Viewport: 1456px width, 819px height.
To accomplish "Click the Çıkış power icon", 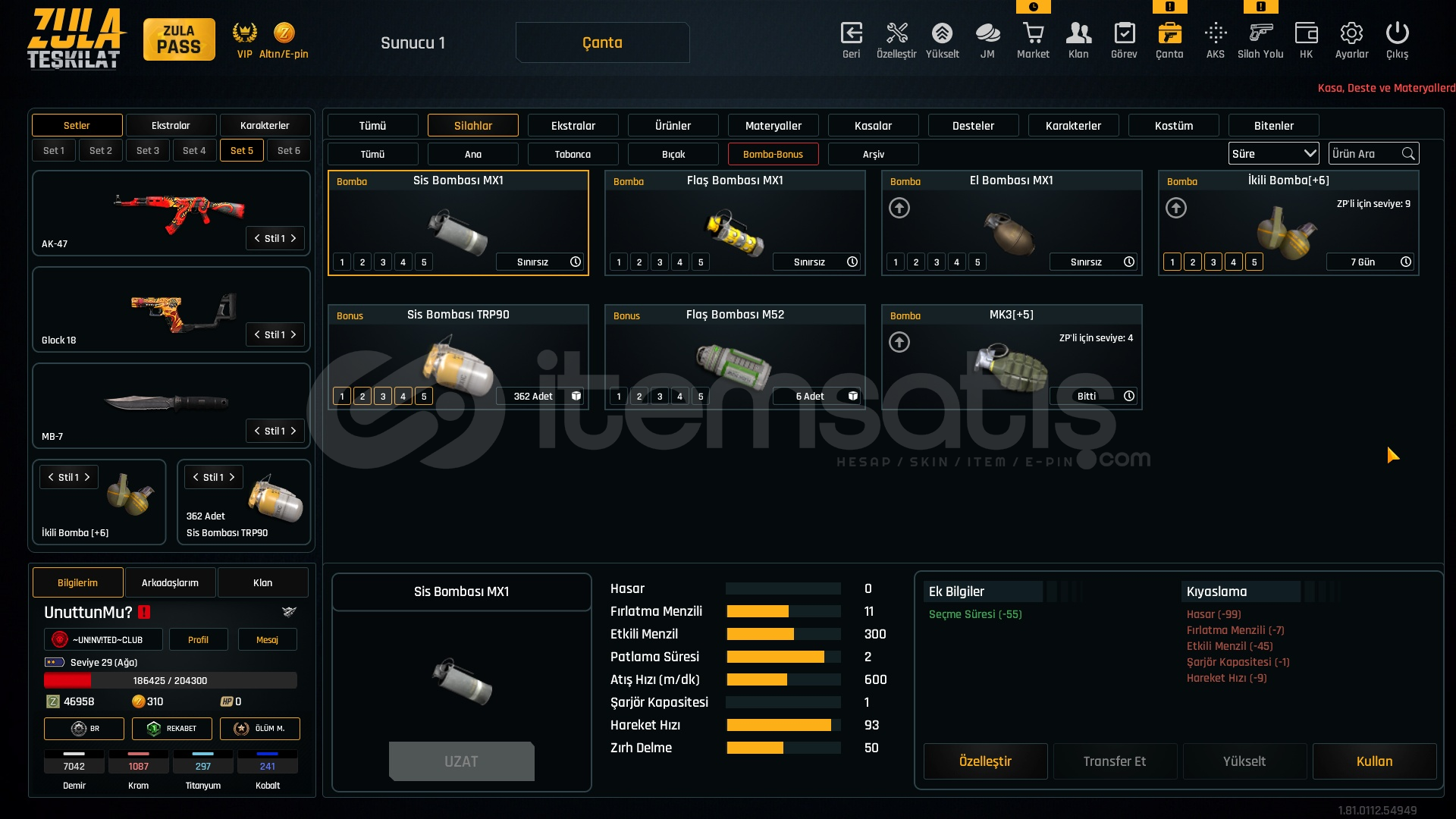I will pos(1397,34).
